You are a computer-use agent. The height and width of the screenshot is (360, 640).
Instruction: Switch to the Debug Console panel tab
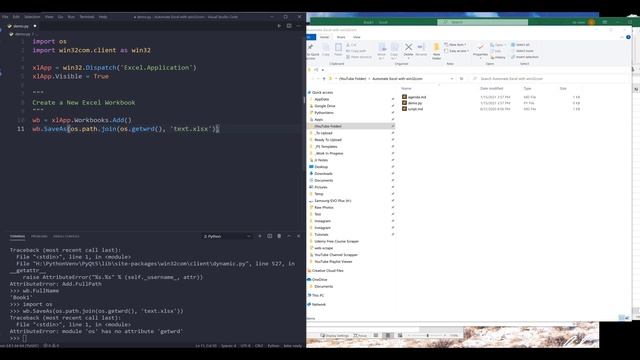pos(66,236)
